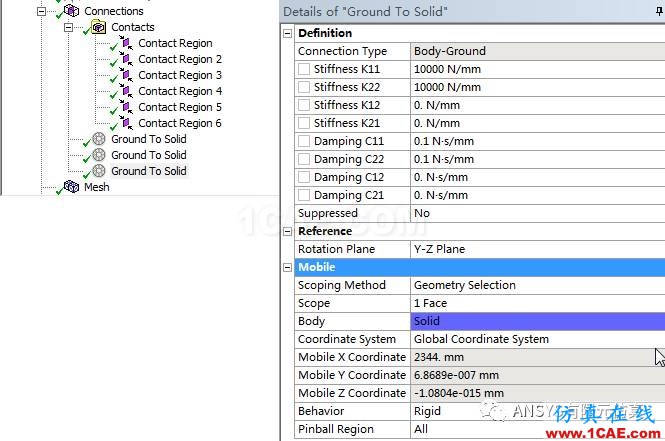Enable the Stiffness K11 parameter checkbox
665x441 pixels.
[x=304, y=69]
